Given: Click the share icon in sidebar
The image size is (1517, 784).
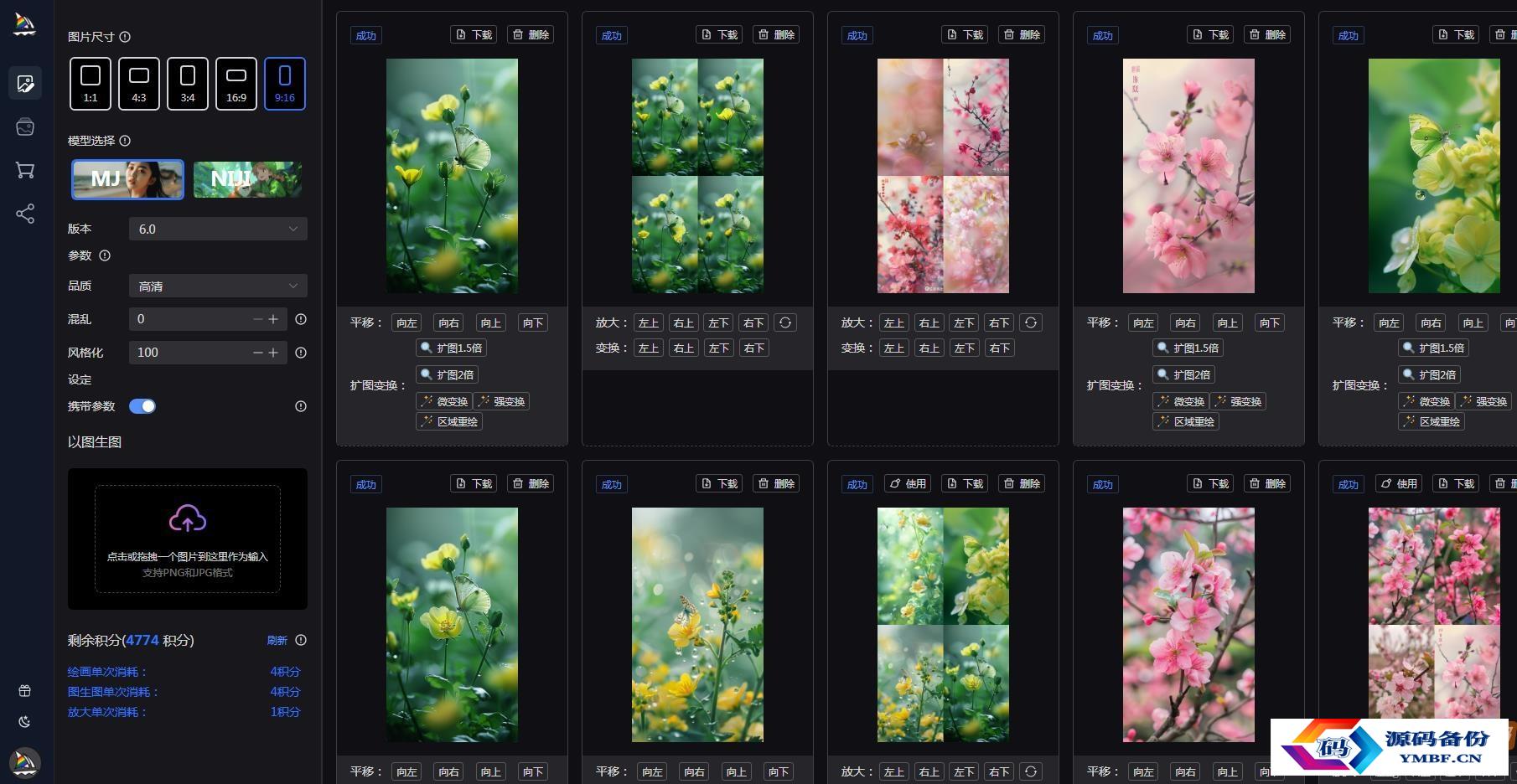Looking at the screenshot, I should 25,214.
